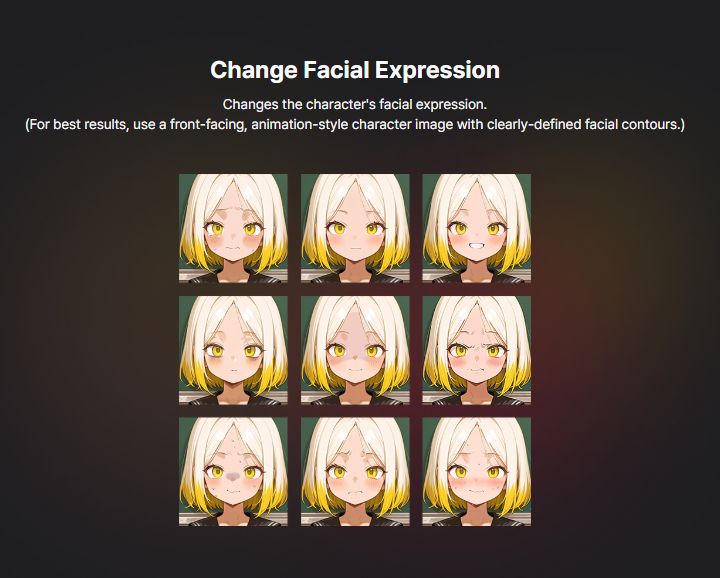This screenshot has width=720, height=578.
Task: Open the top-left blushing worried thumbnail
Action: point(233,228)
